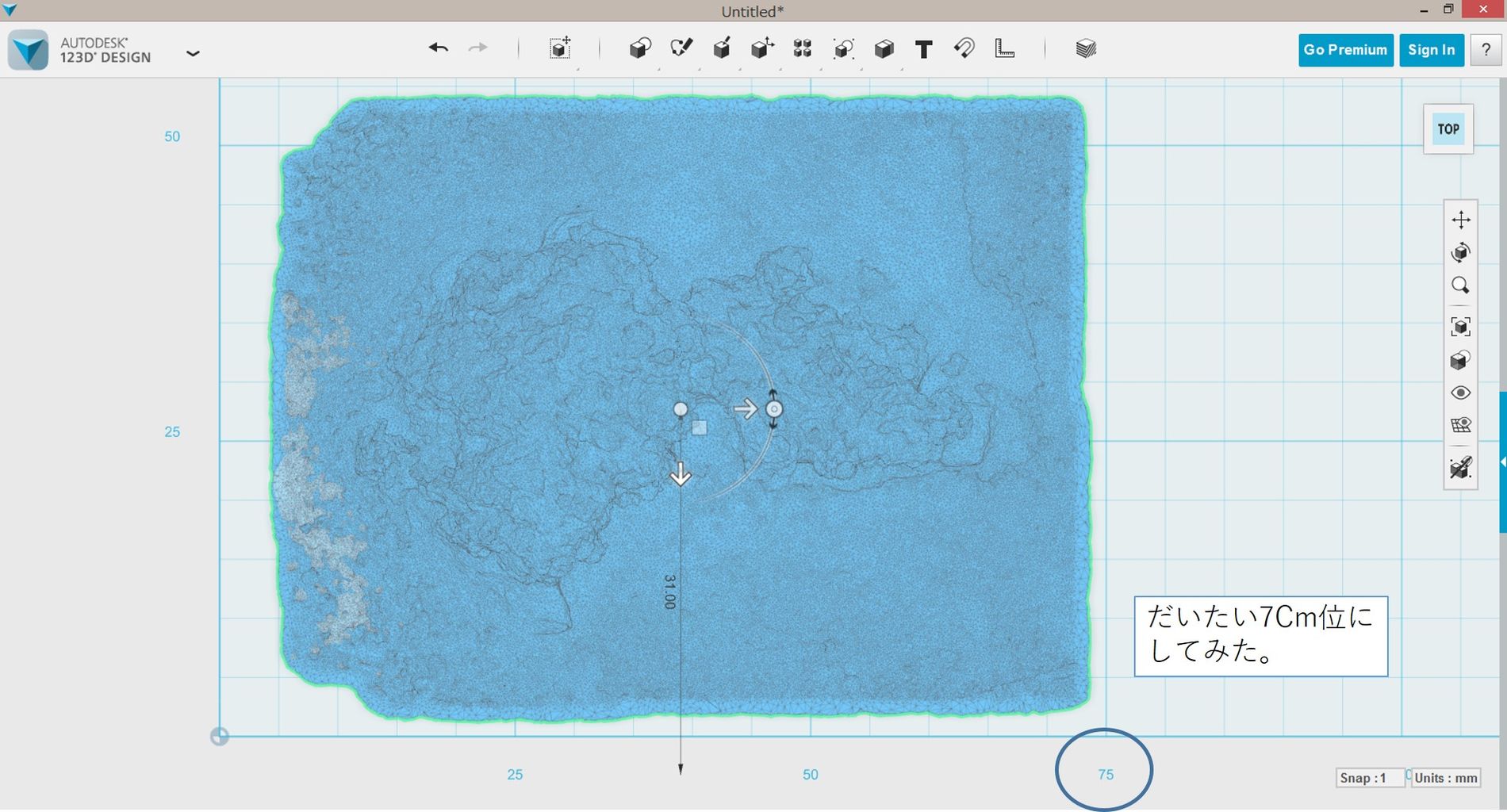Screen dimensions: 1507x812
Task: Redo the previous action
Action: pyautogui.click(x=478, y=48)
